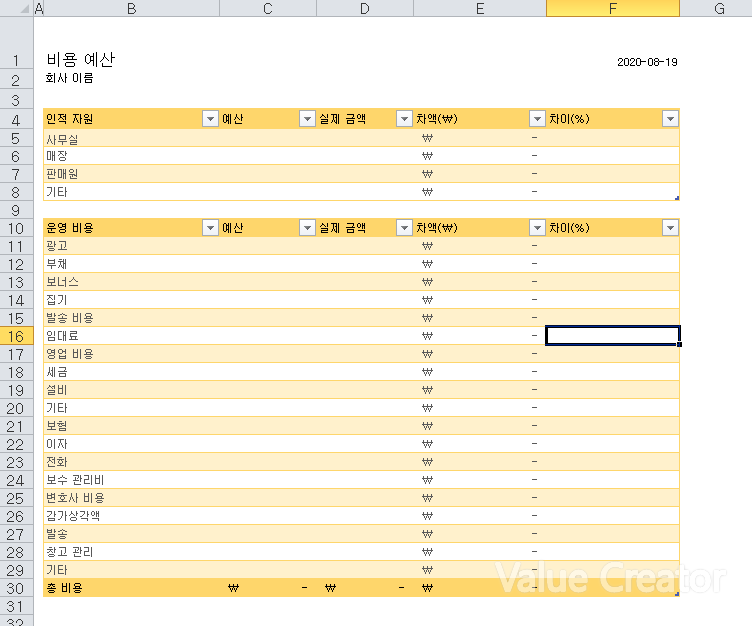Open 예산 filter dropdown in row 10
Image resolution: width=752 pixels, height=626 pixels.
307,227
